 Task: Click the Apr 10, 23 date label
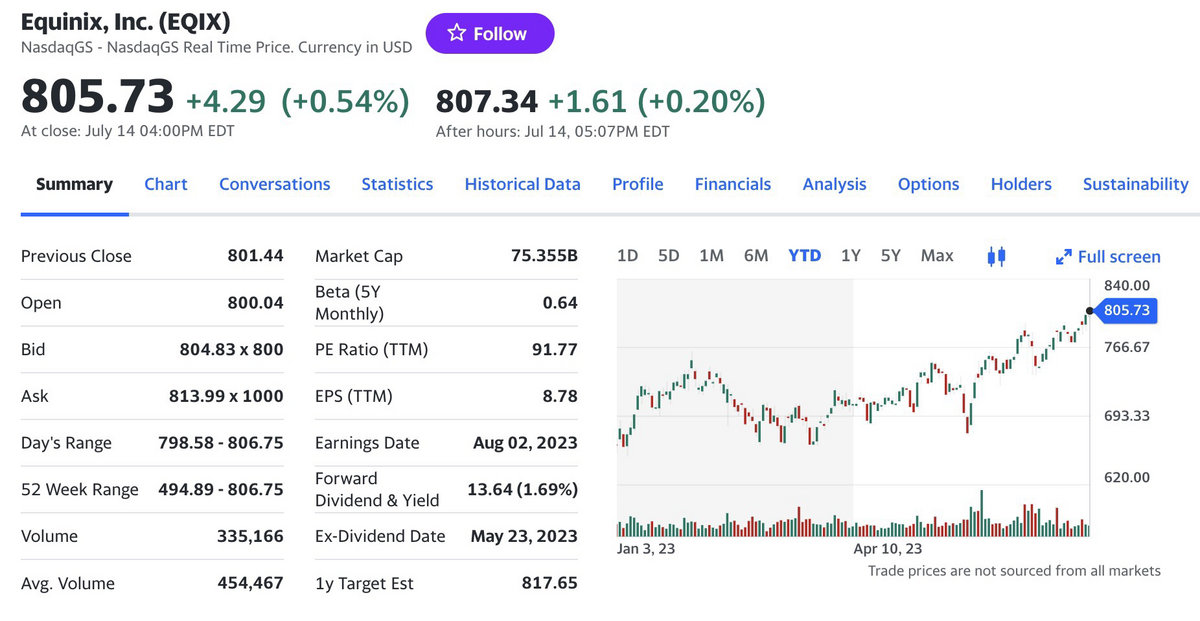point(888,549)
